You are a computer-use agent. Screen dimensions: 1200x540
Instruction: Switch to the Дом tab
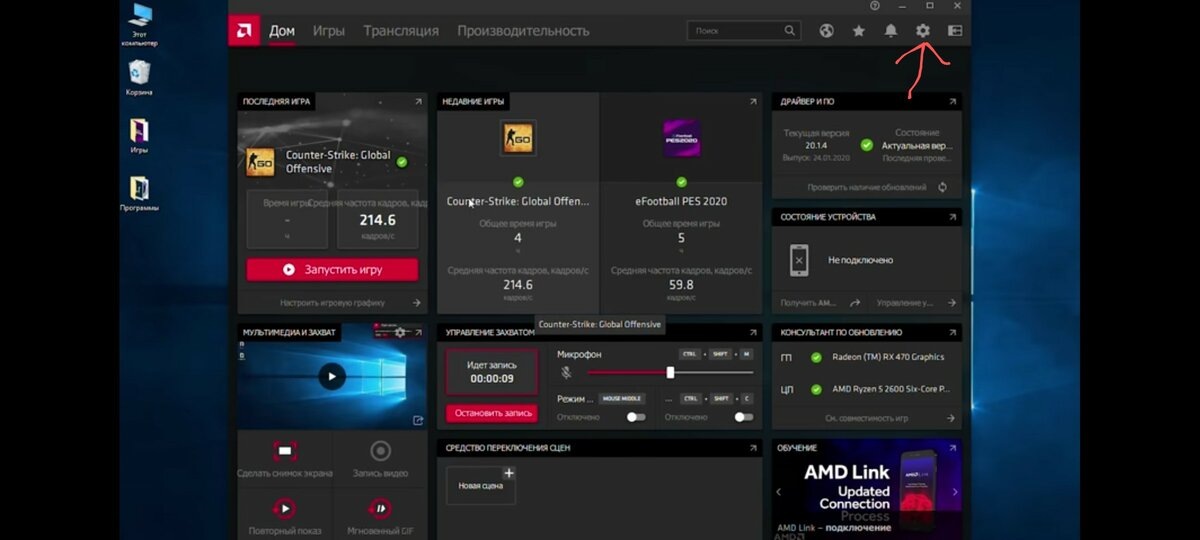point(282,31)
